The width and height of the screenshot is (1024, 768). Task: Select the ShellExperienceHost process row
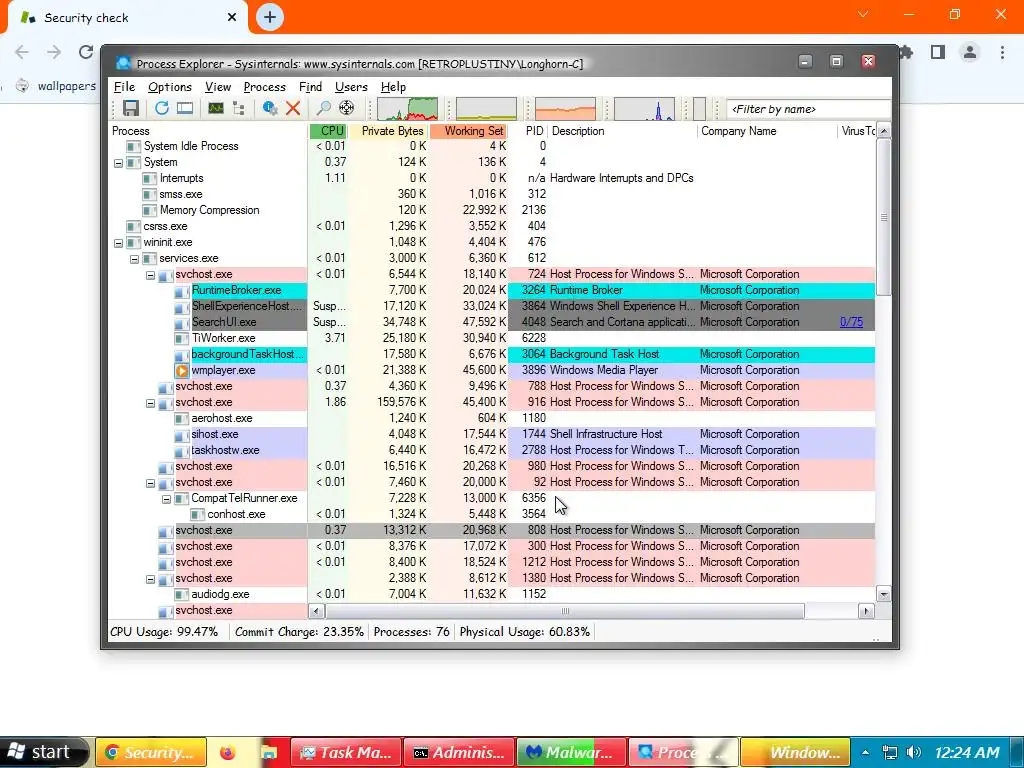[491, 306]
